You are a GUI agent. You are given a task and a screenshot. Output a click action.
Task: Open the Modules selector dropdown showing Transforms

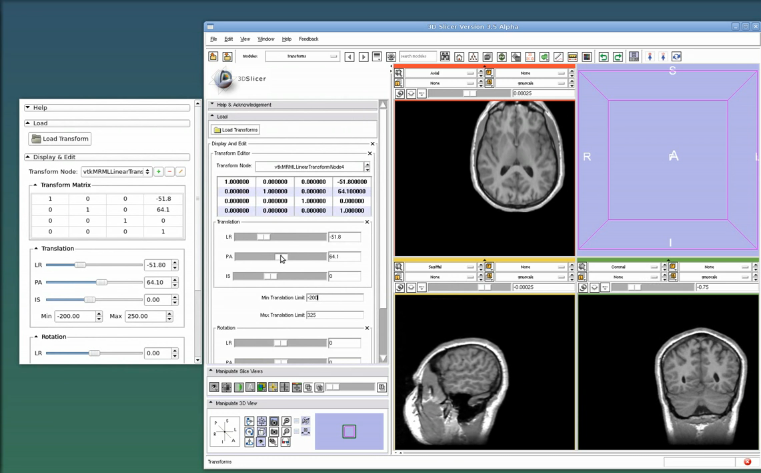pos(302,57)
